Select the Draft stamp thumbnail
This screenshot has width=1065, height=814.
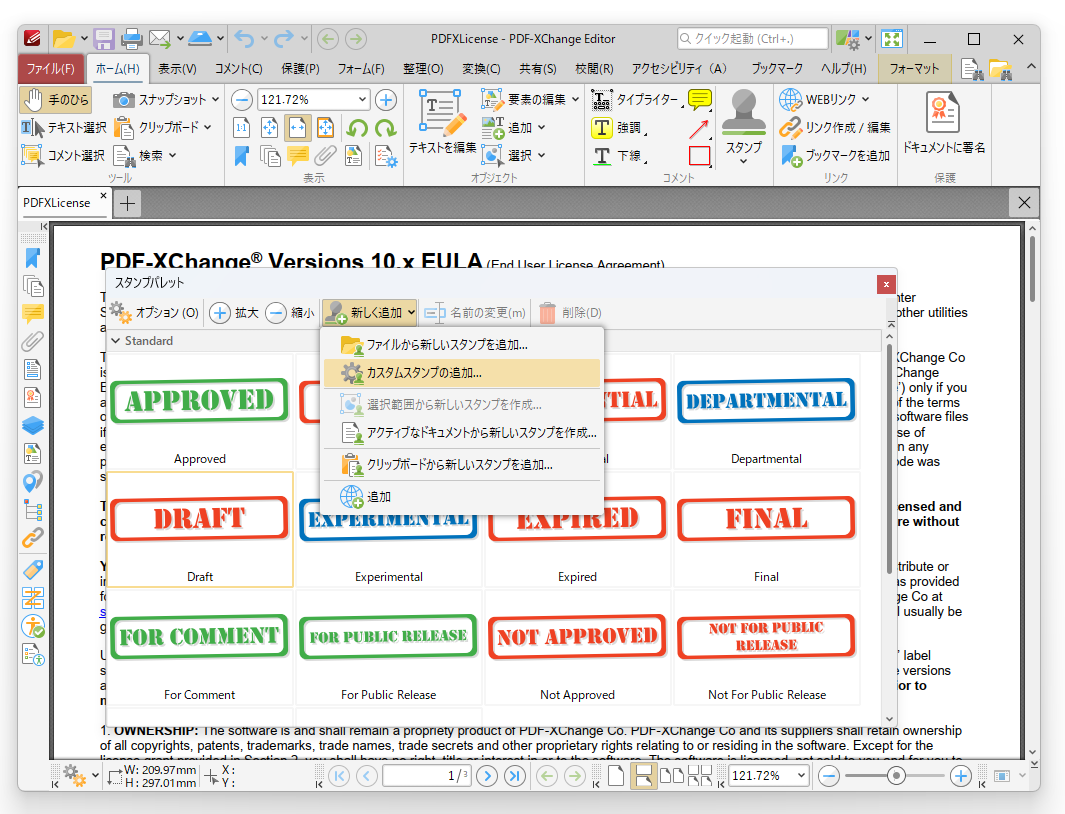200,529
